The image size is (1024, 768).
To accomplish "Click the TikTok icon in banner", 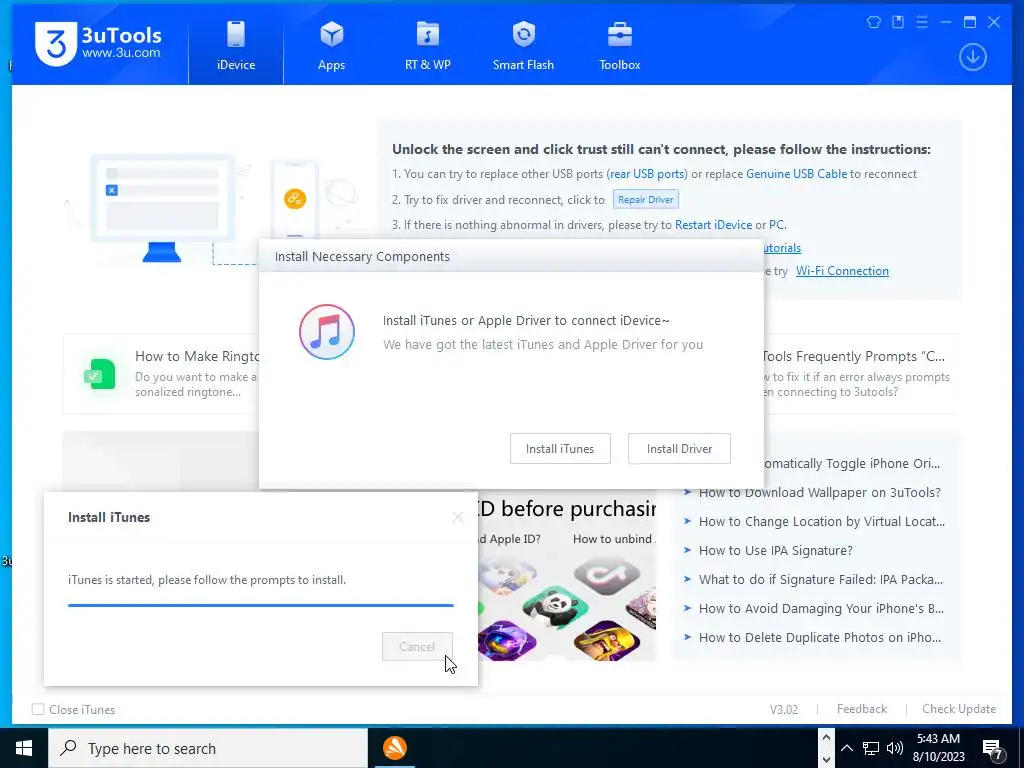I will (606, 575).
